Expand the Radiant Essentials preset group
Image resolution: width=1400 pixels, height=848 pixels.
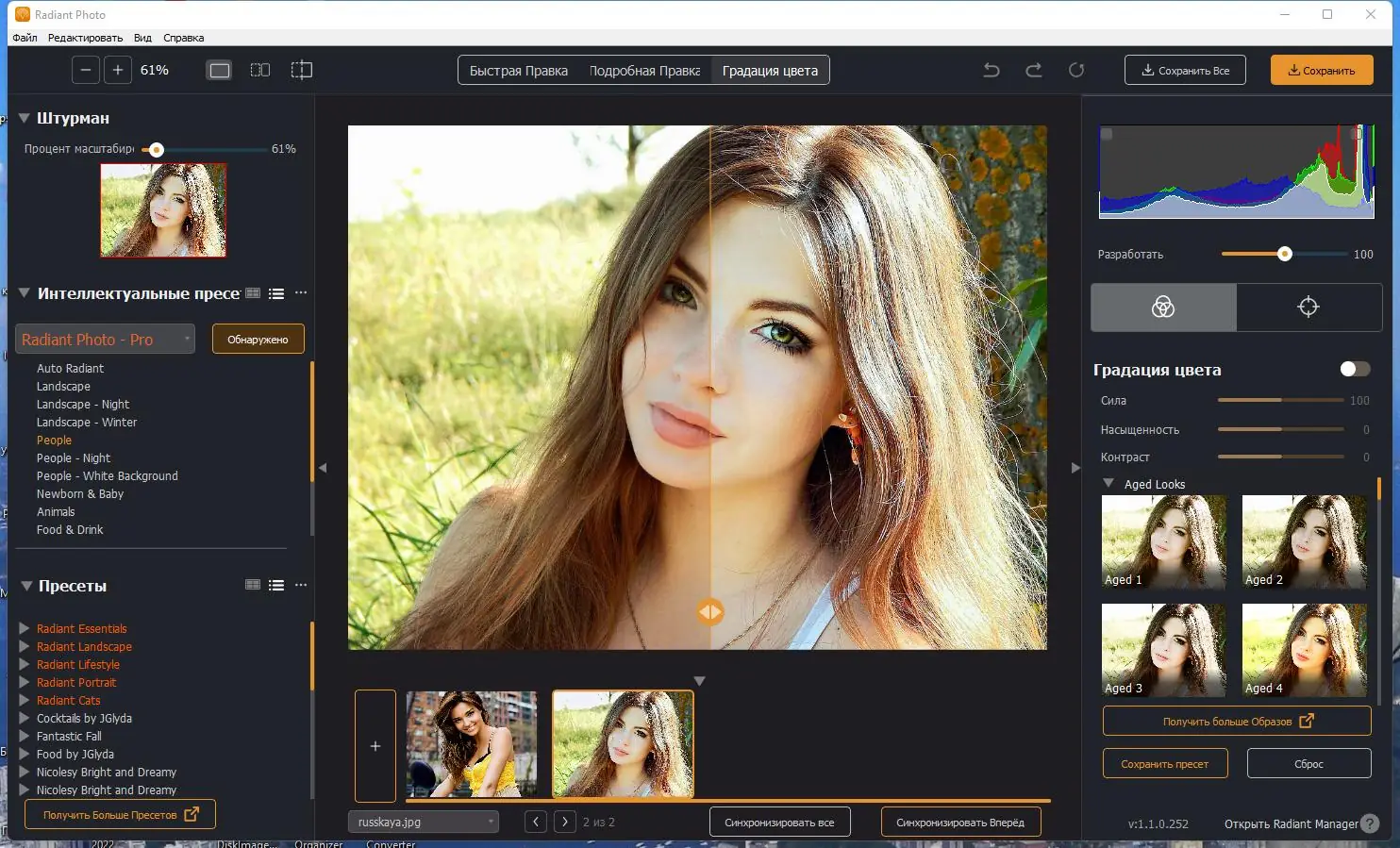[25, 628]
